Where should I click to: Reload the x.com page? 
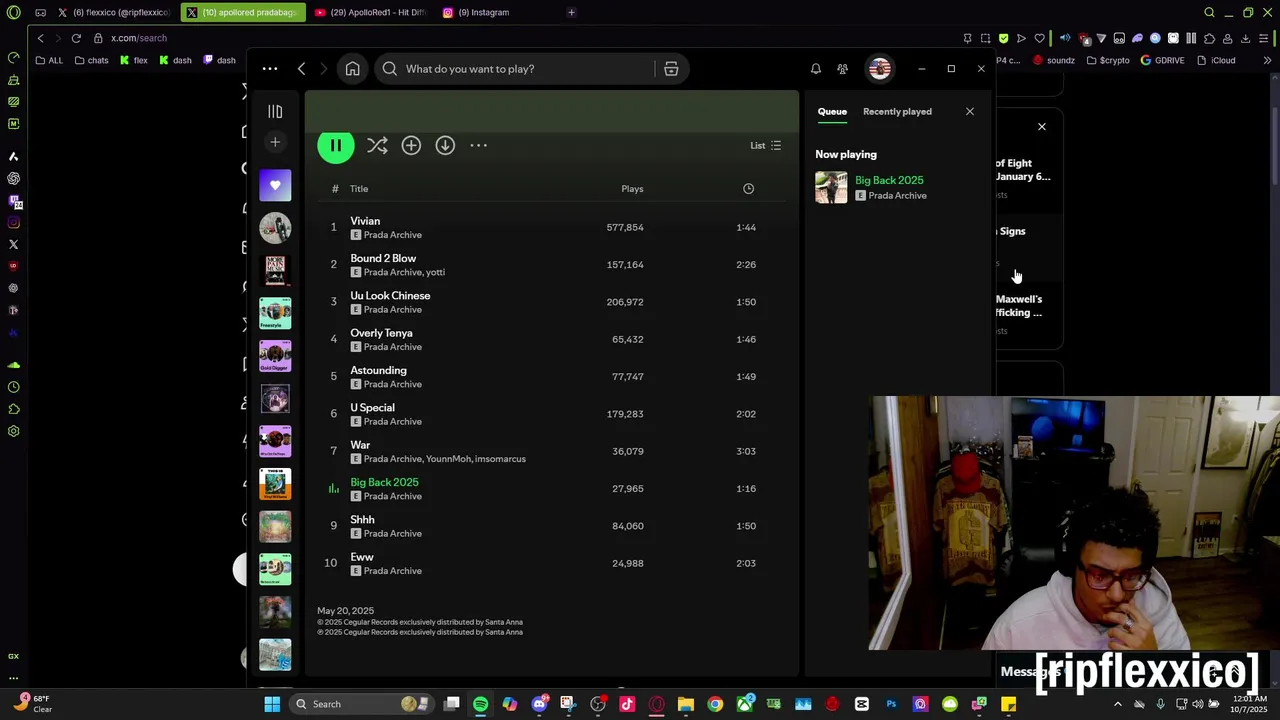pos(76,38)
